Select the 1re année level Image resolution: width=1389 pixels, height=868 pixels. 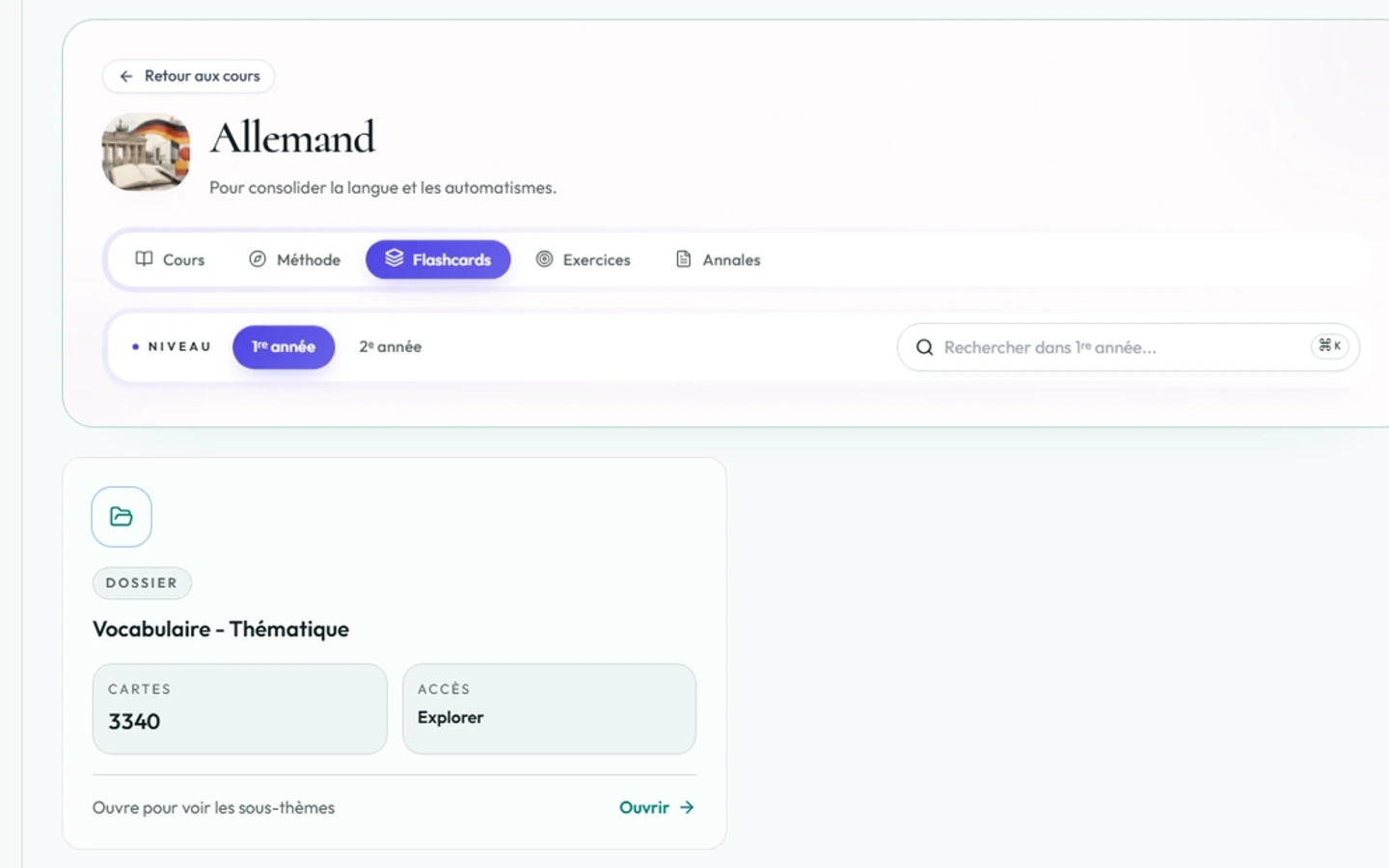tap(284, 347)
